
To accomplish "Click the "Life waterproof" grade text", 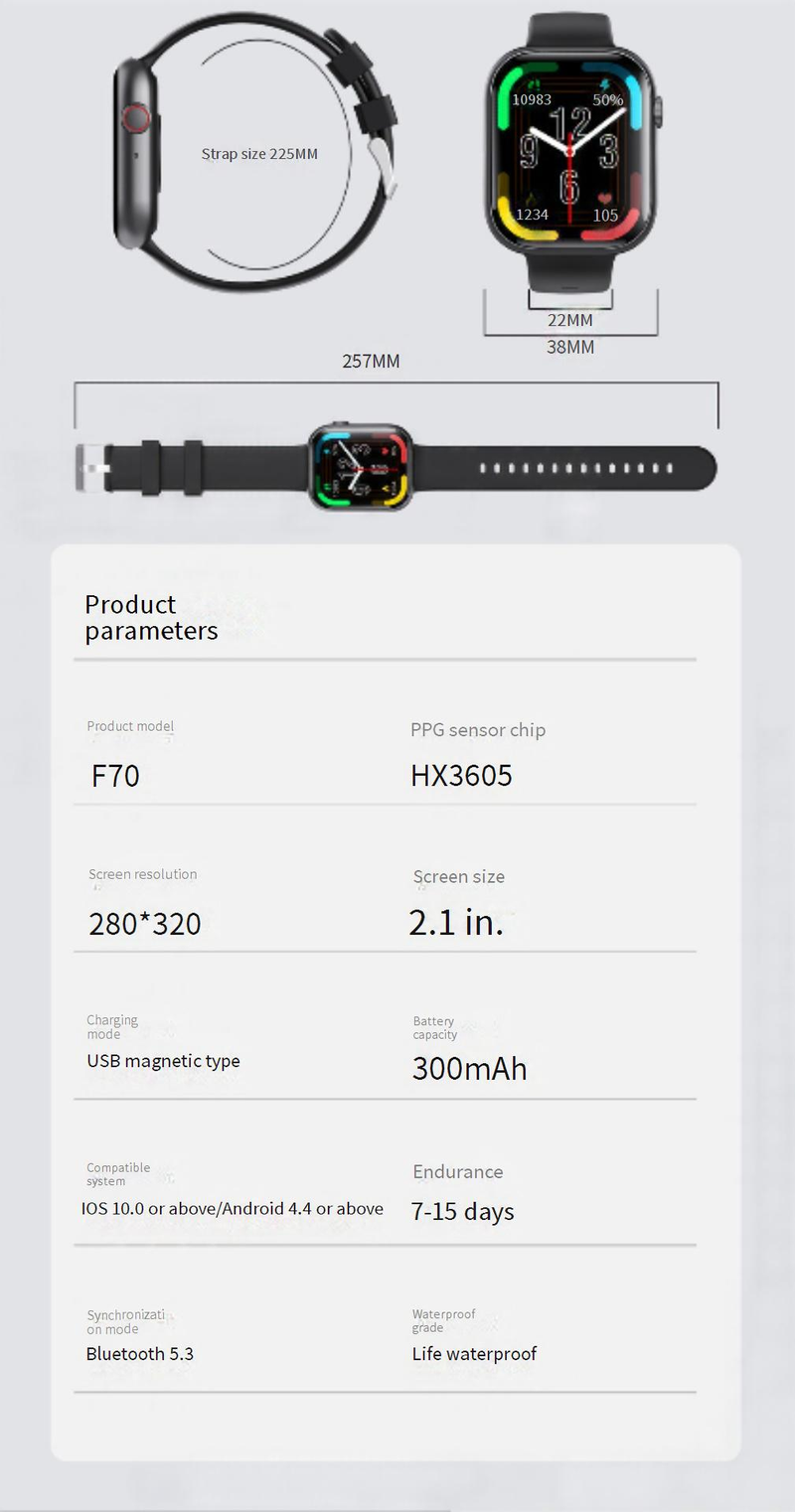I will coord(474,1354).
